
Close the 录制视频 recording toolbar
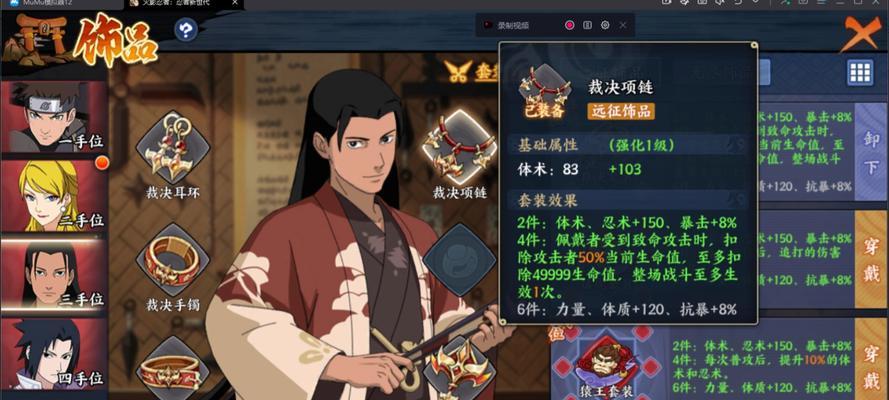click(623, 25)
